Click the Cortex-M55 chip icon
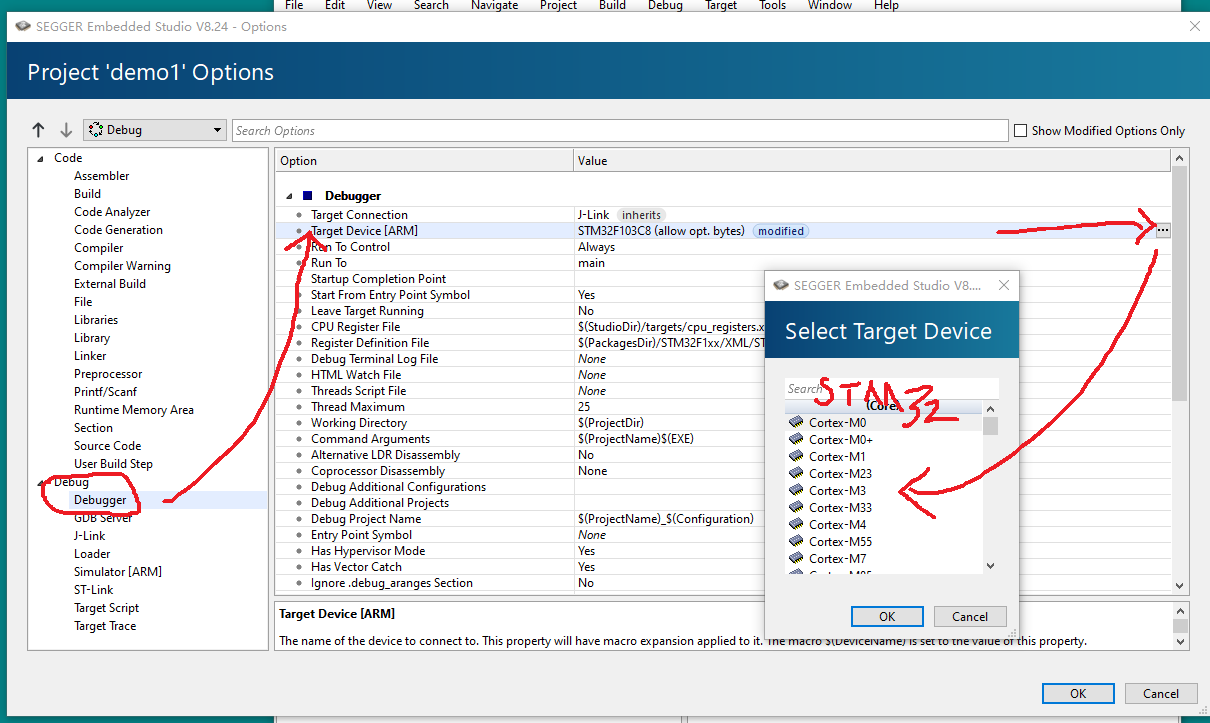 click(796, 542)
